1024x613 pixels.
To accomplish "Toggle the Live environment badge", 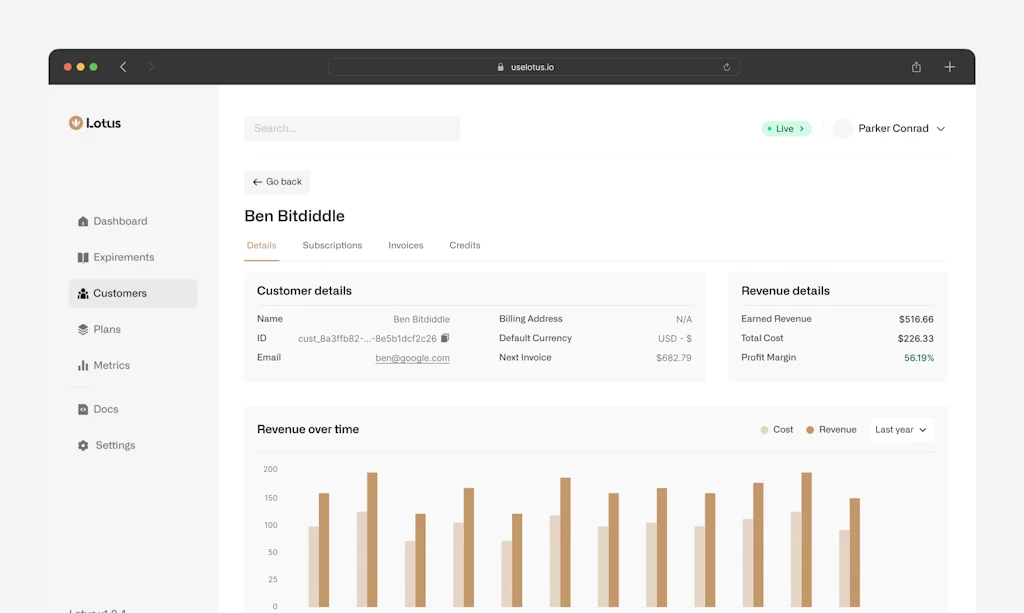I will click(x=786, y=129).
